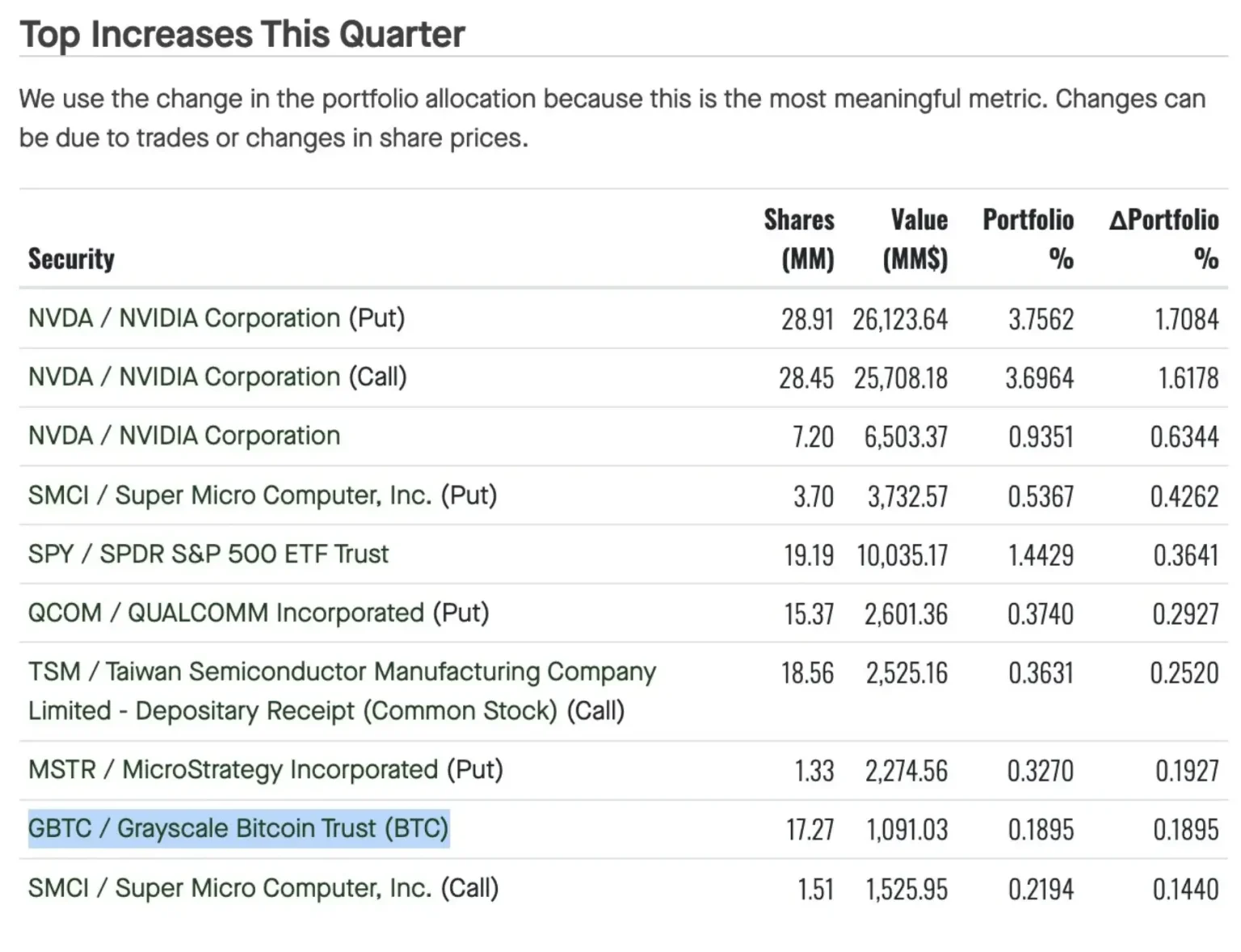Click the Shares (MM) column header
The width and height of the screenshot is (1241, 952).
799,239
